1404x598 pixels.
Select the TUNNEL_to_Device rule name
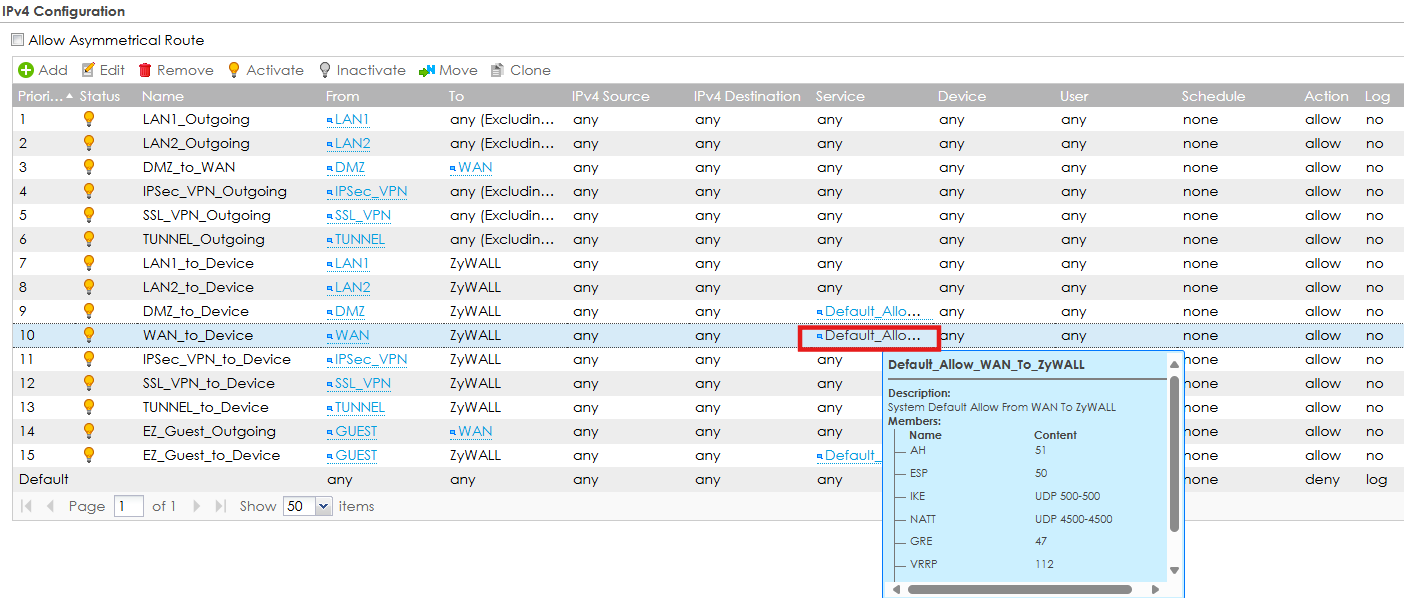206,407
